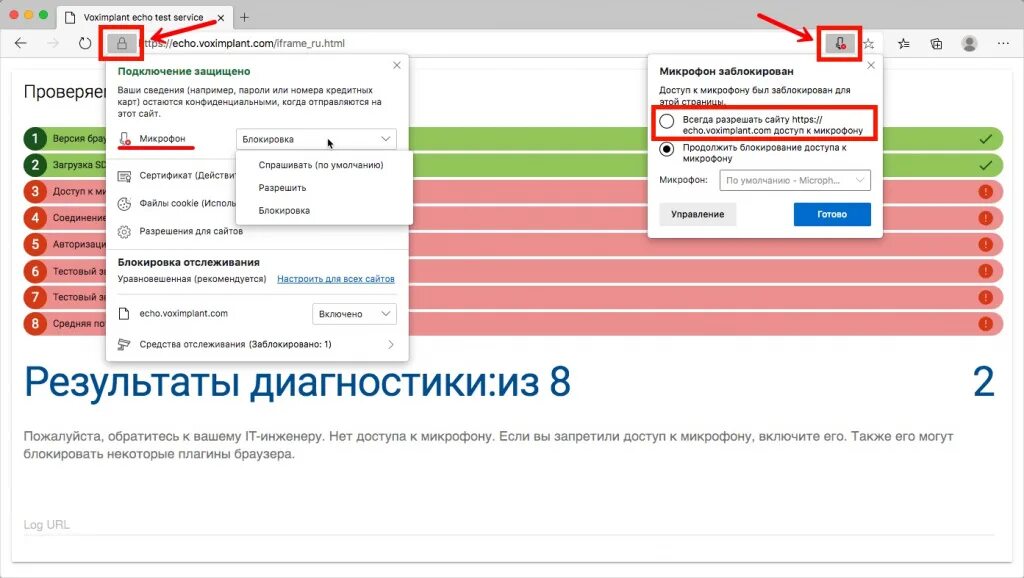
Task: Click the Средства отслеживания tracker icon
Action: (x=124, y=344)
